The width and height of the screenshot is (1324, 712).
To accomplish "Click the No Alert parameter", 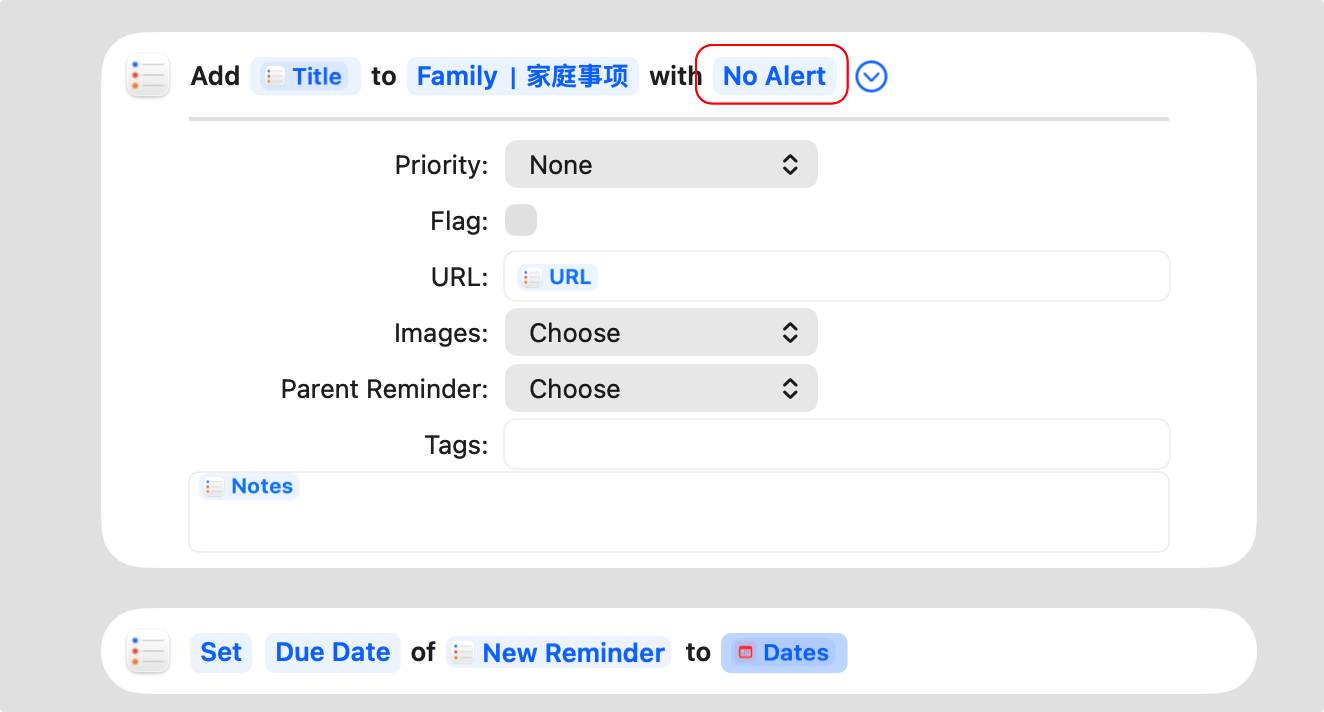I will pos(774,77).
